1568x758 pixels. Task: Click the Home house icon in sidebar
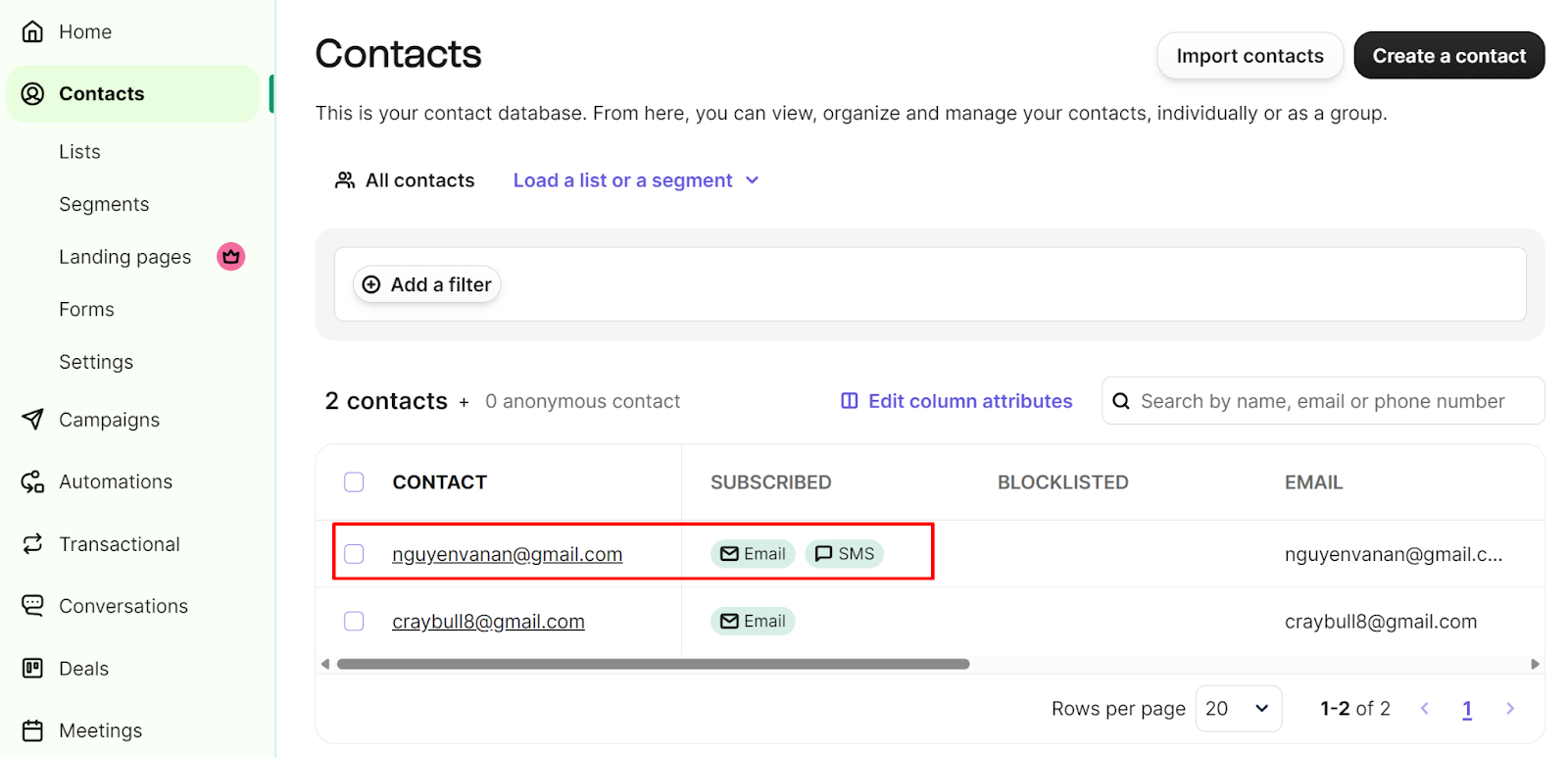(x=32, y=31)
